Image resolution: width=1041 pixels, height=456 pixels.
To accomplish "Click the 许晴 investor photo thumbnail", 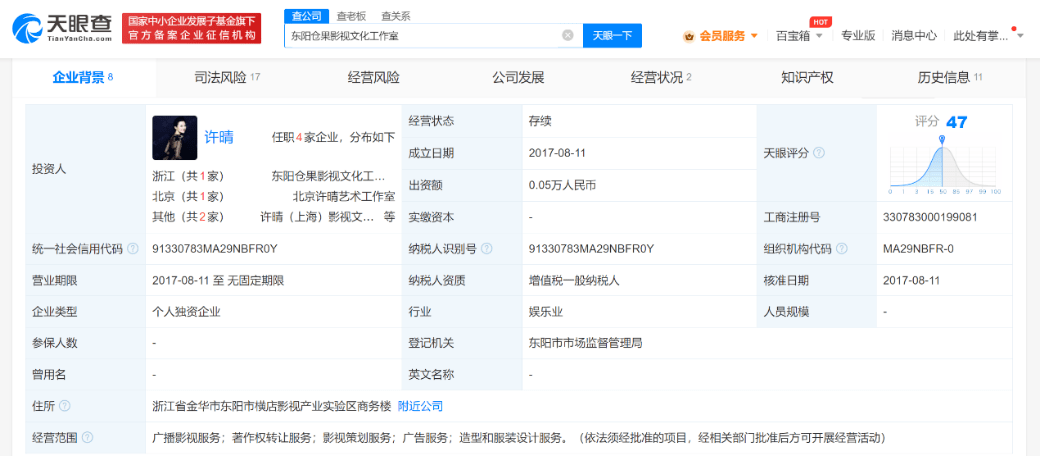I will click(174, 138).
